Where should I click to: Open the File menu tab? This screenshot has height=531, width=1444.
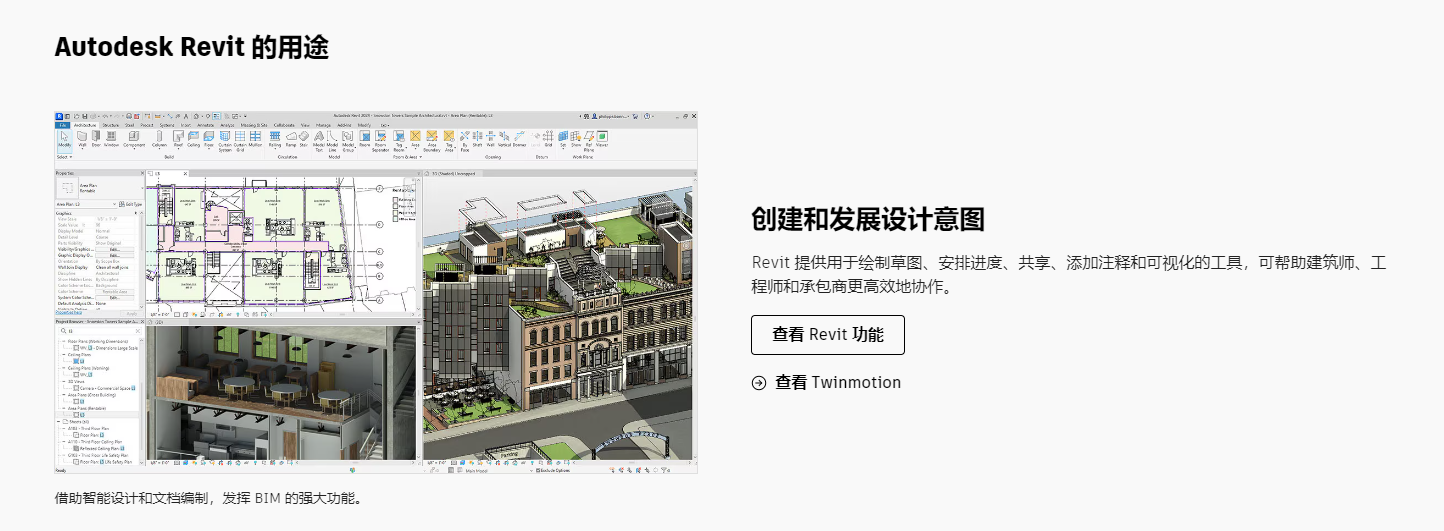point(61,125)
